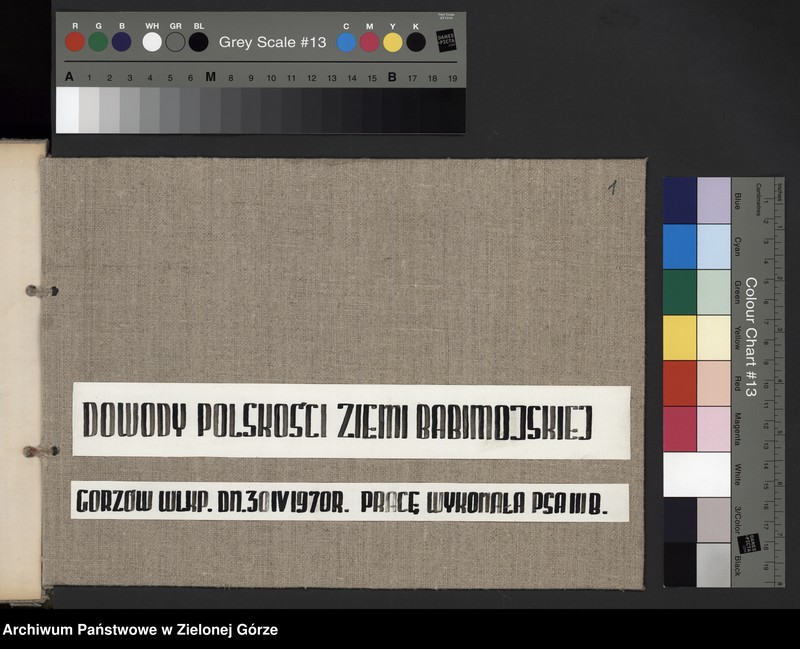Click the text 'PRACĘ WYKONAŁA PSA III B.'
This screenshot has height=649, width=800.
pos(484,503)
